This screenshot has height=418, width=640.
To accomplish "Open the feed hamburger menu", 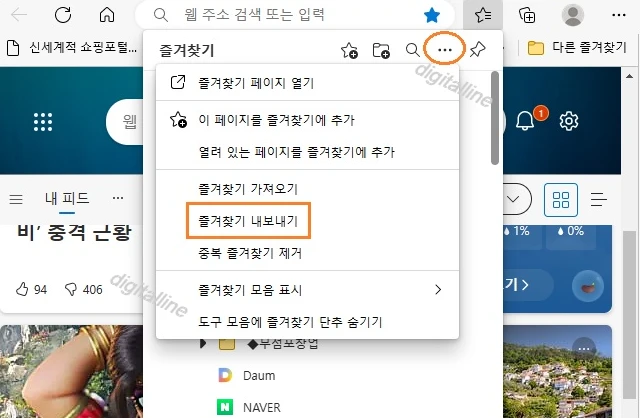I will pyautogui.click(x=16, y=199).
